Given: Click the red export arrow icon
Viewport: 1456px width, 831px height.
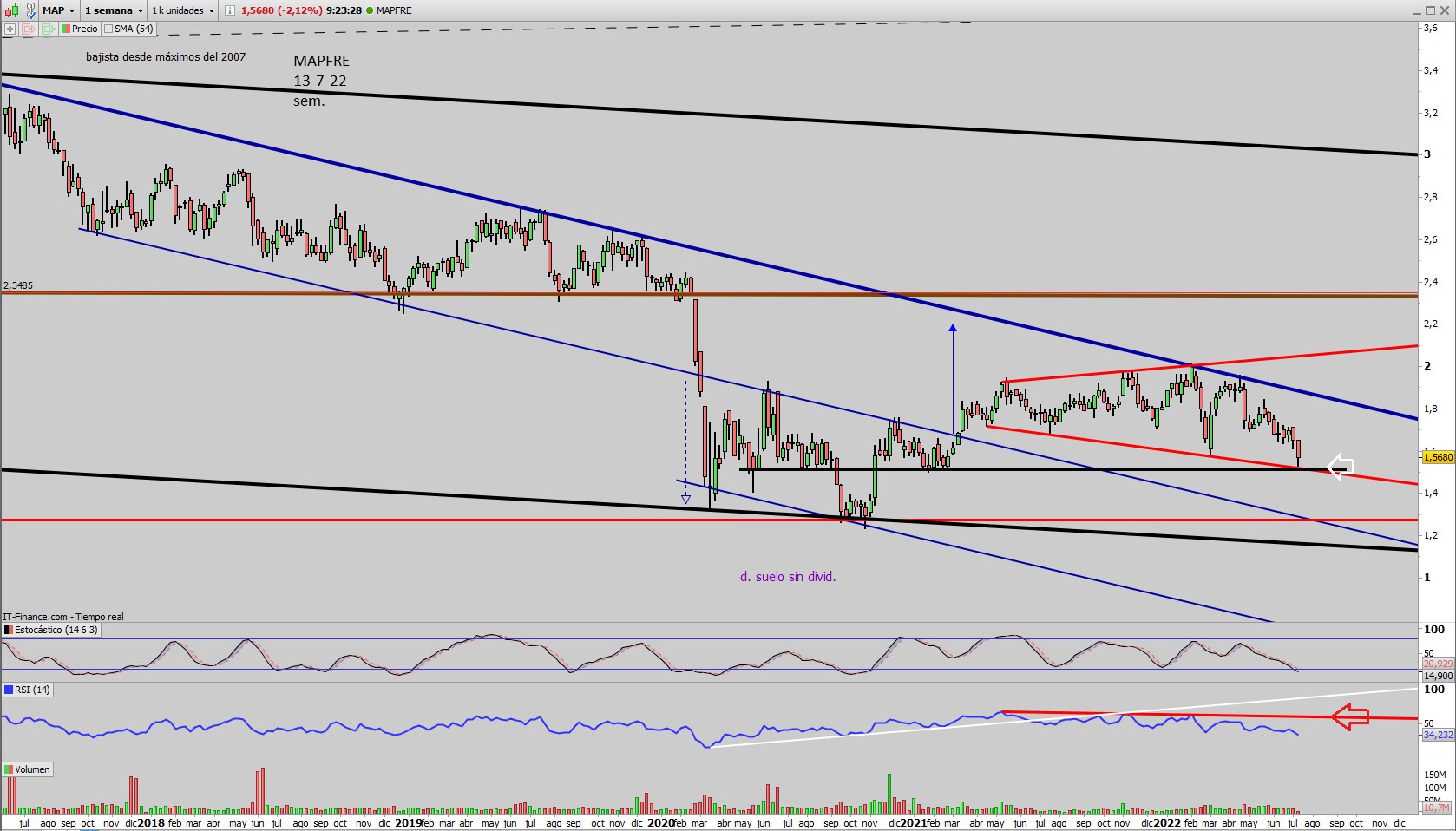Looking at the screenshot, I should 29,29.
